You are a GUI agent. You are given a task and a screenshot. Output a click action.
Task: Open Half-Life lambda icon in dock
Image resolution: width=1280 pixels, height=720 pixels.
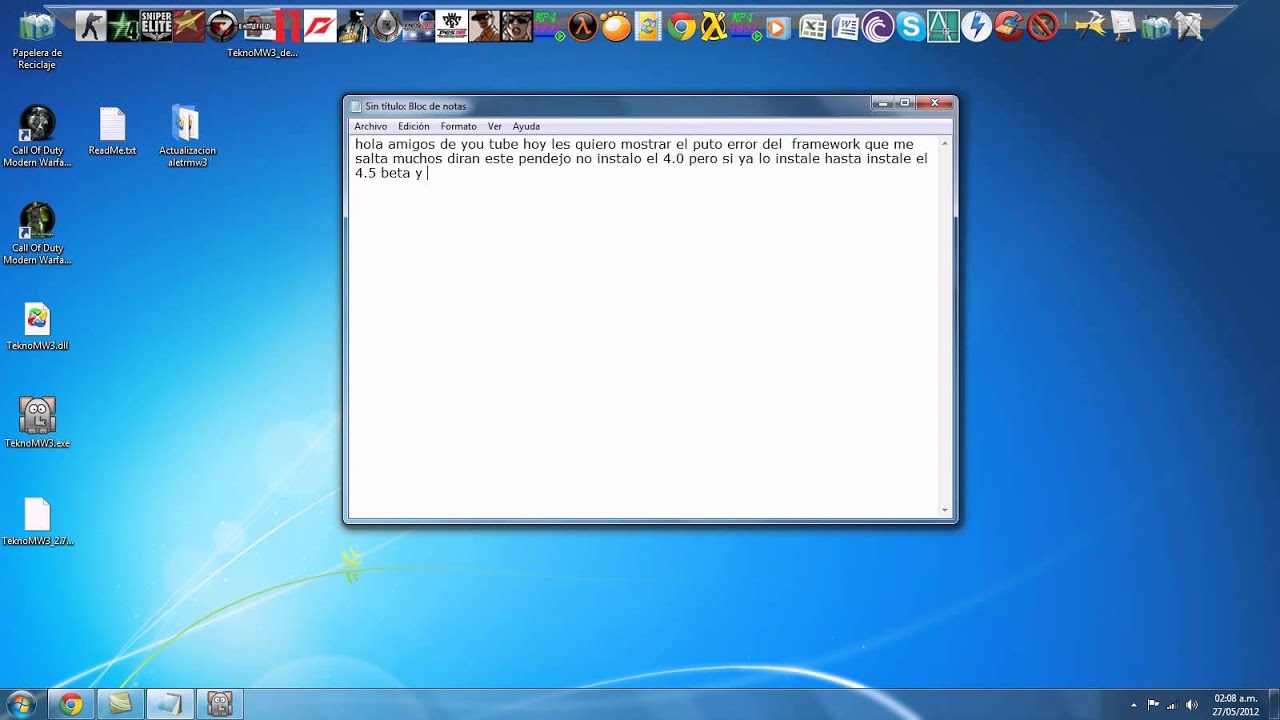[583, 26]
